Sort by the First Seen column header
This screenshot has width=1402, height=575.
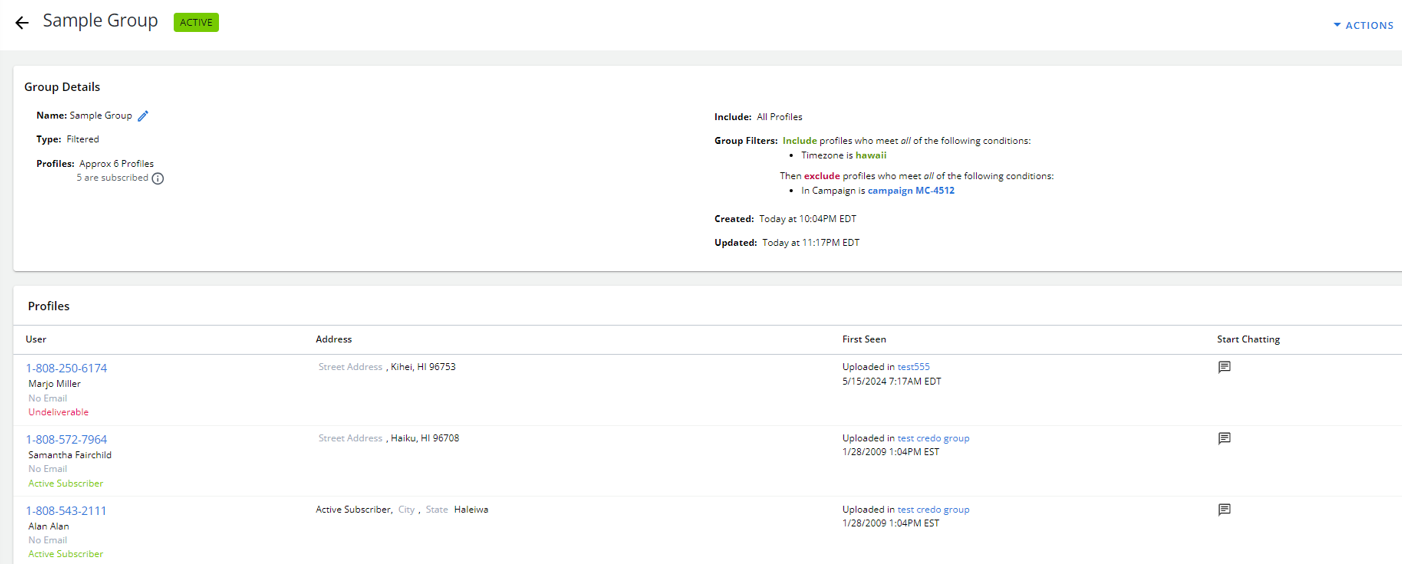coord(864,339)
